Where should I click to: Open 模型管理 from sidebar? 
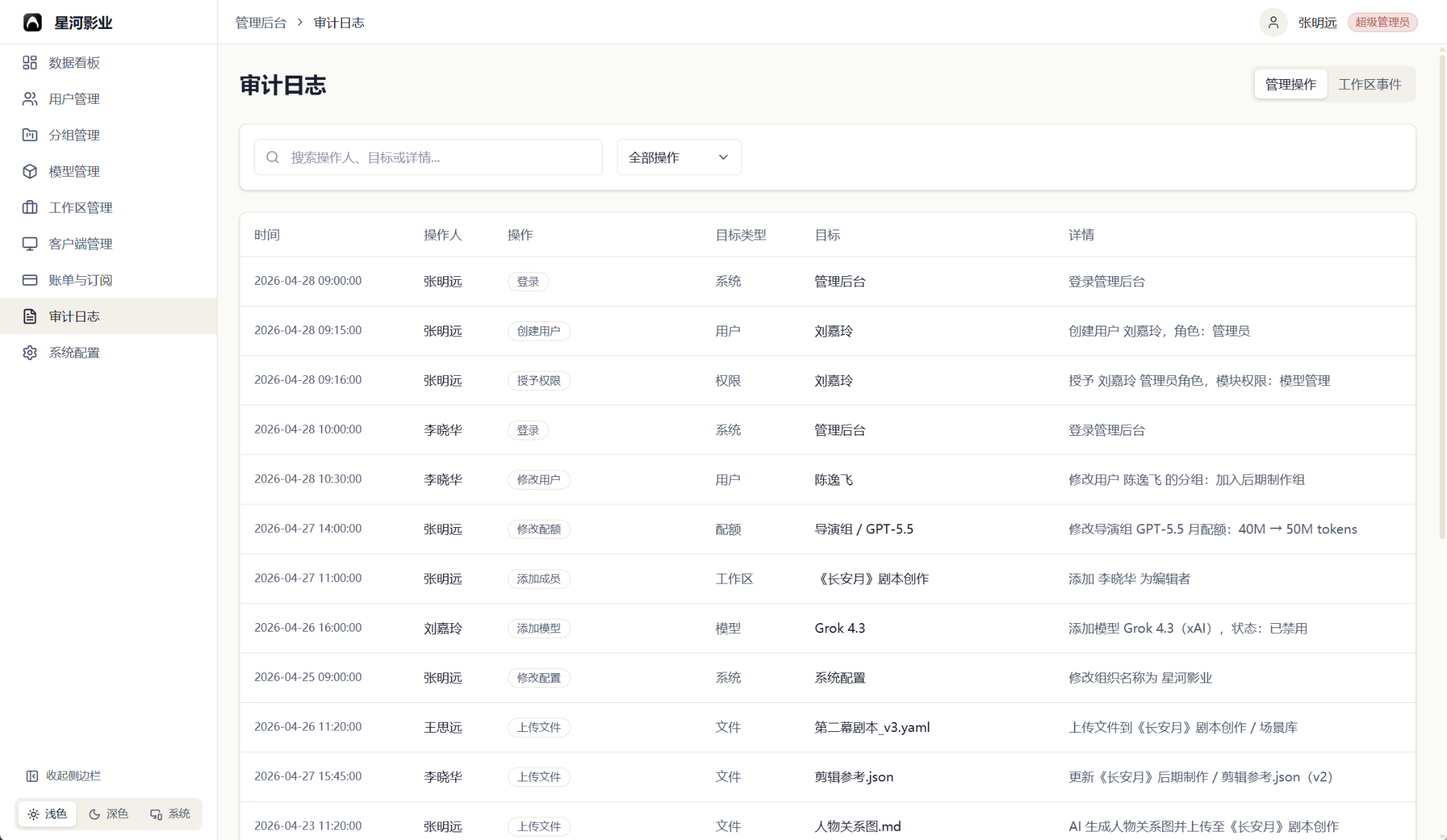[x=108, y=172]
